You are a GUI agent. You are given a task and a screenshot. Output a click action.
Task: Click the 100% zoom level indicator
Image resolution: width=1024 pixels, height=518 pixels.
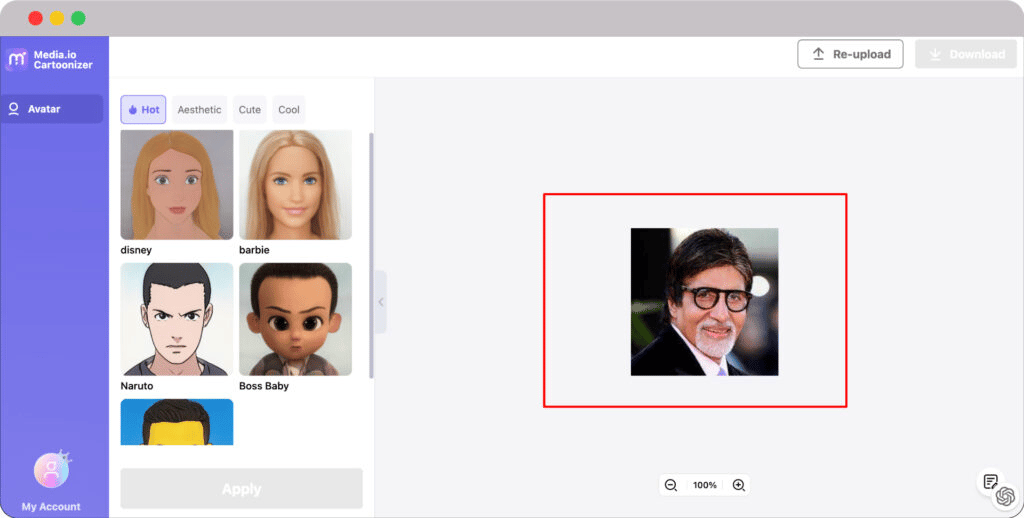point(705,485)
